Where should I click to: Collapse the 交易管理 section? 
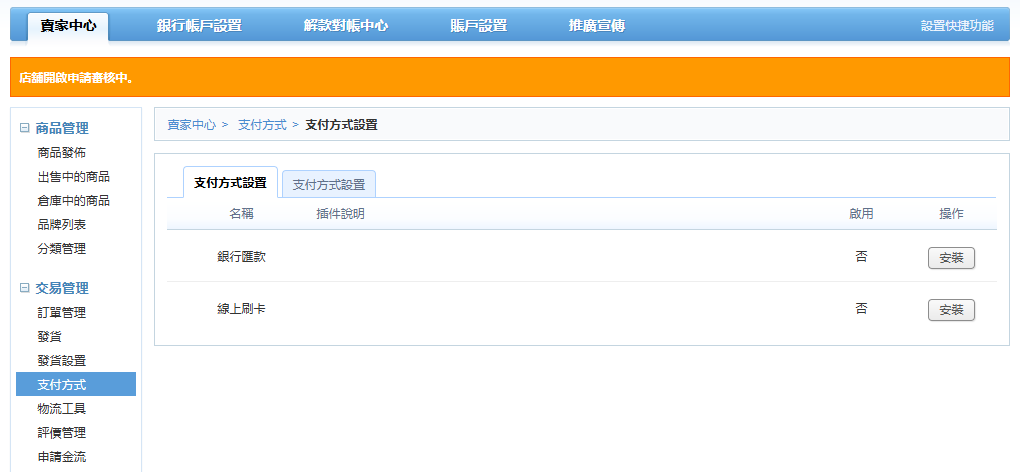(25, 288)
